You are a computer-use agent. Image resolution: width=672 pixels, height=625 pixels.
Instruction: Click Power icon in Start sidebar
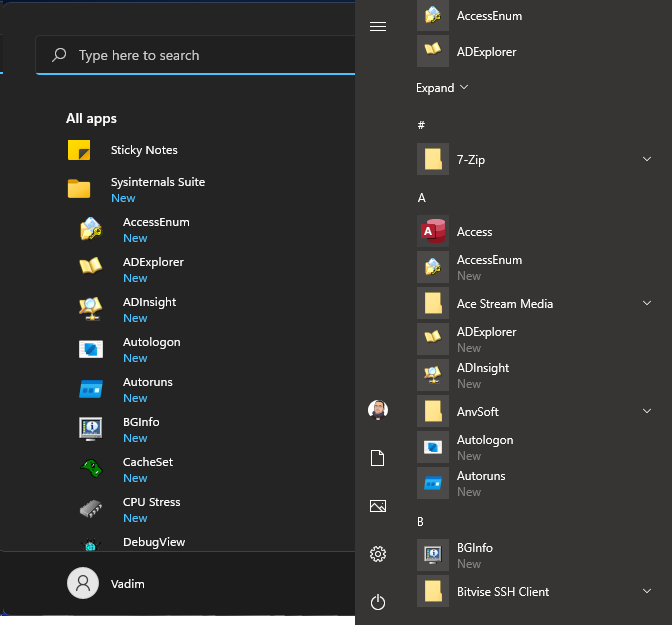click(378, 602)
